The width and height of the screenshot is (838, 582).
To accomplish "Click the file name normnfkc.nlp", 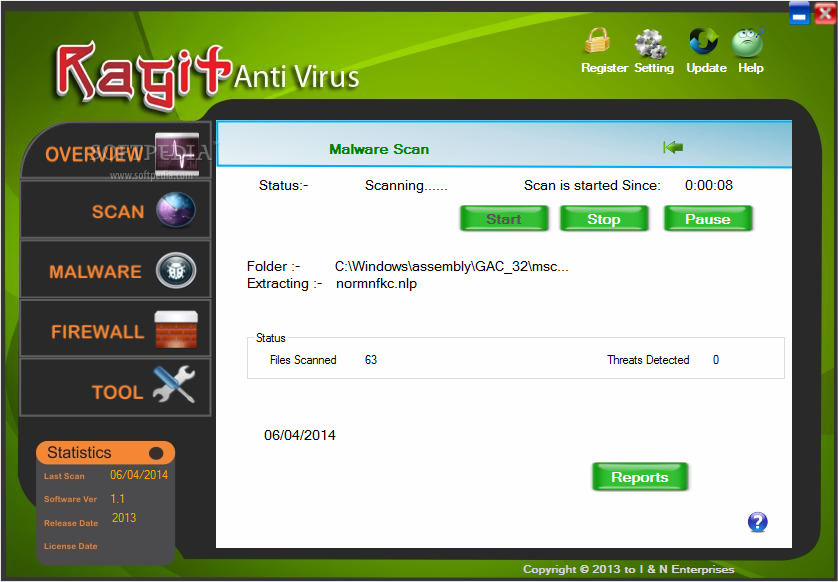I will (x=376, y=283).
